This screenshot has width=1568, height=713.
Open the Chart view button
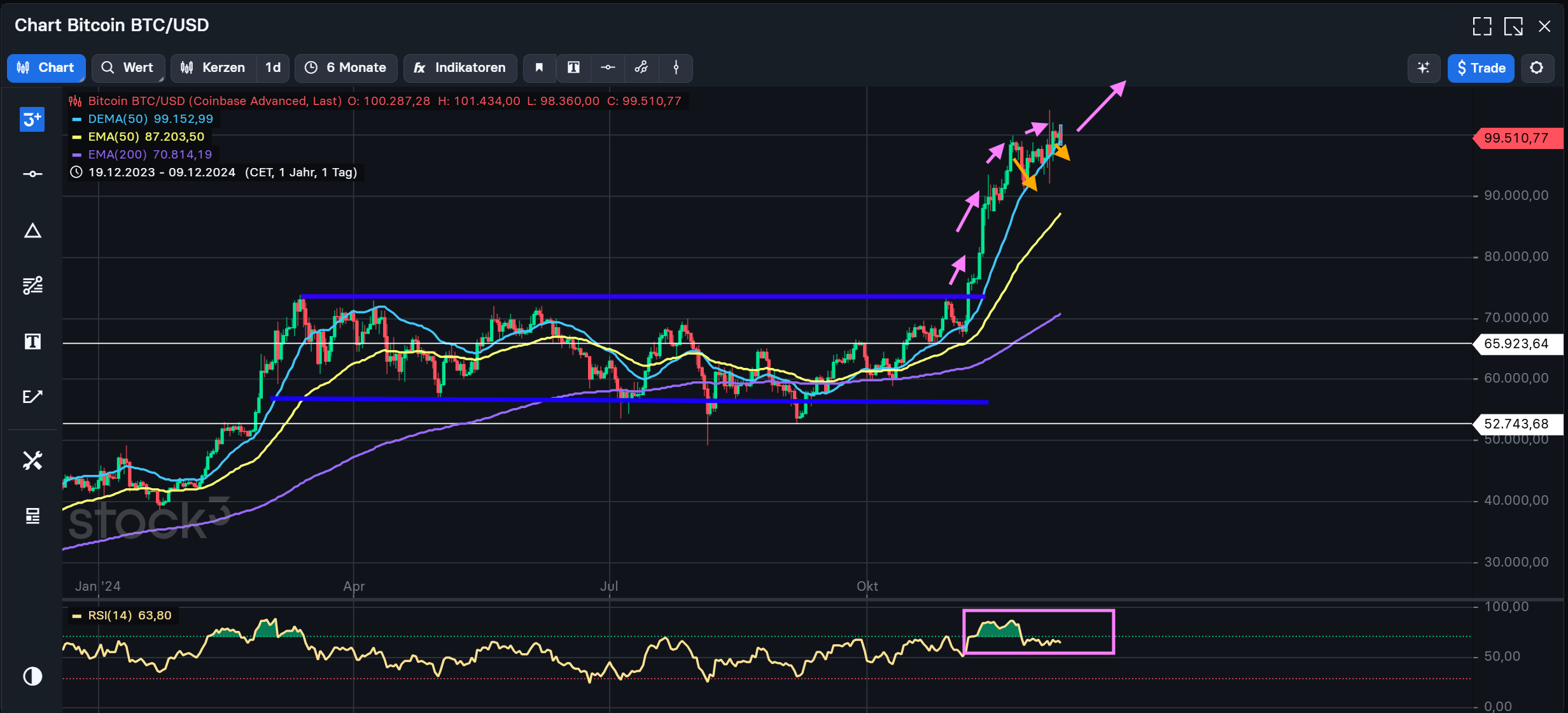pyautogui.click(x=46, y=68)
